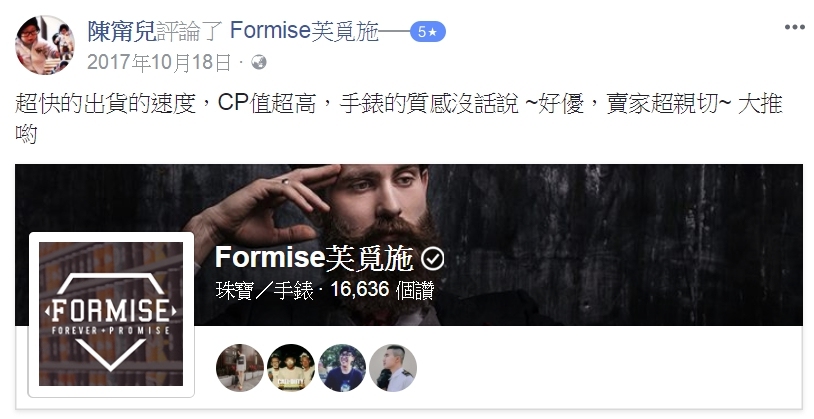
Task: Click the 珠寶／手錶 category label
Action: click(264, 290)
